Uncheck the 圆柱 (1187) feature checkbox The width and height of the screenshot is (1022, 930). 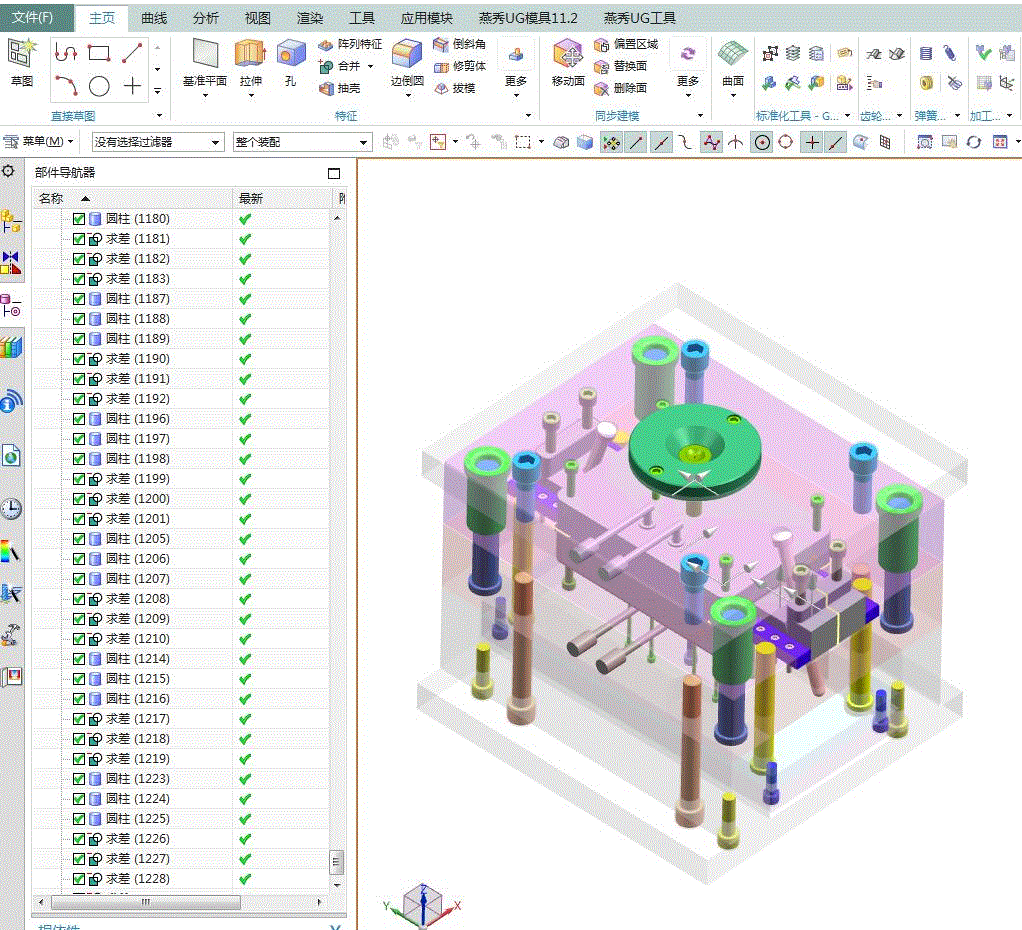tap(79, 299)
